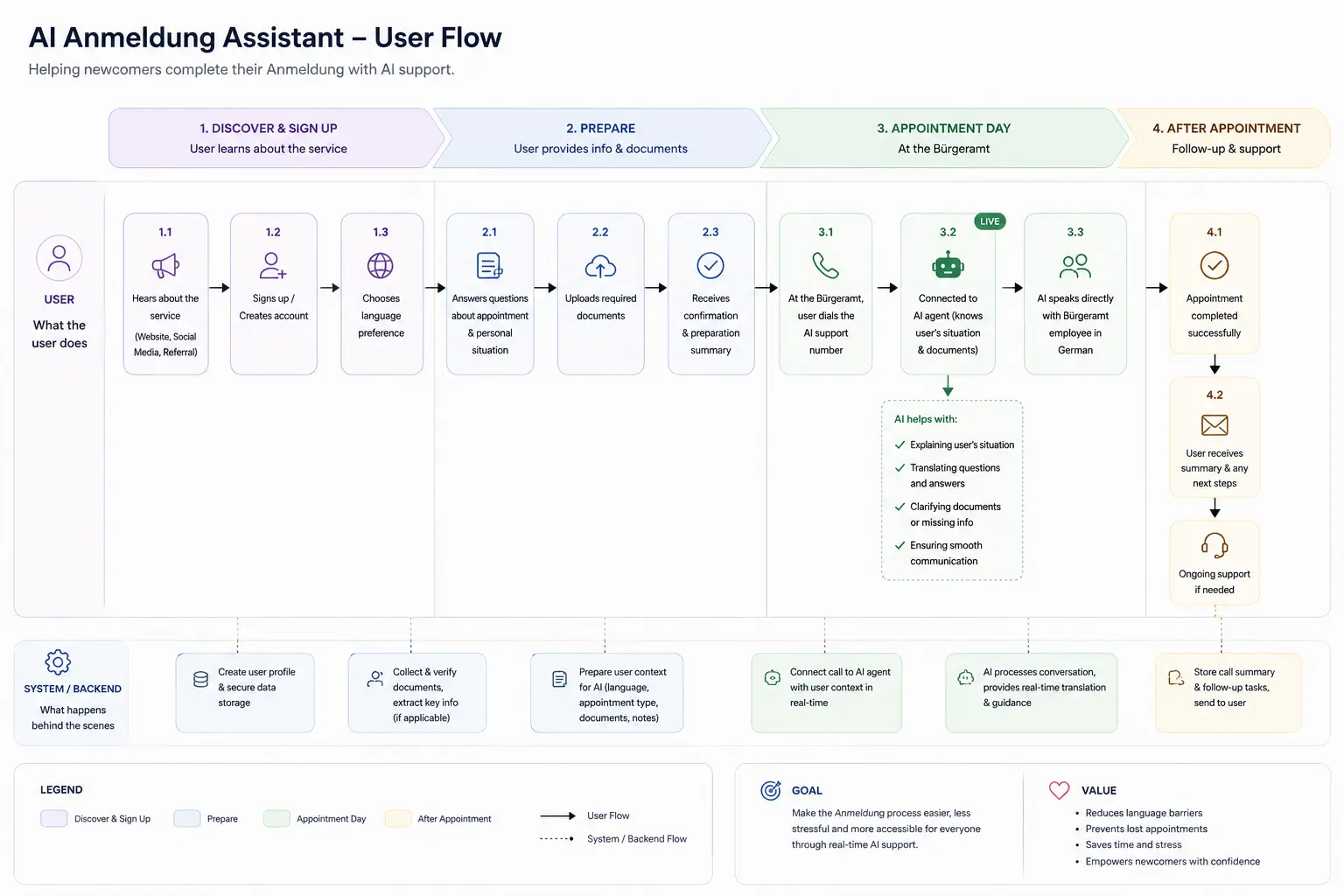Click 'AI speaks directly with Bürgeramt employee' text
Screen dimensions: 1344x896
coord(1075,325)
